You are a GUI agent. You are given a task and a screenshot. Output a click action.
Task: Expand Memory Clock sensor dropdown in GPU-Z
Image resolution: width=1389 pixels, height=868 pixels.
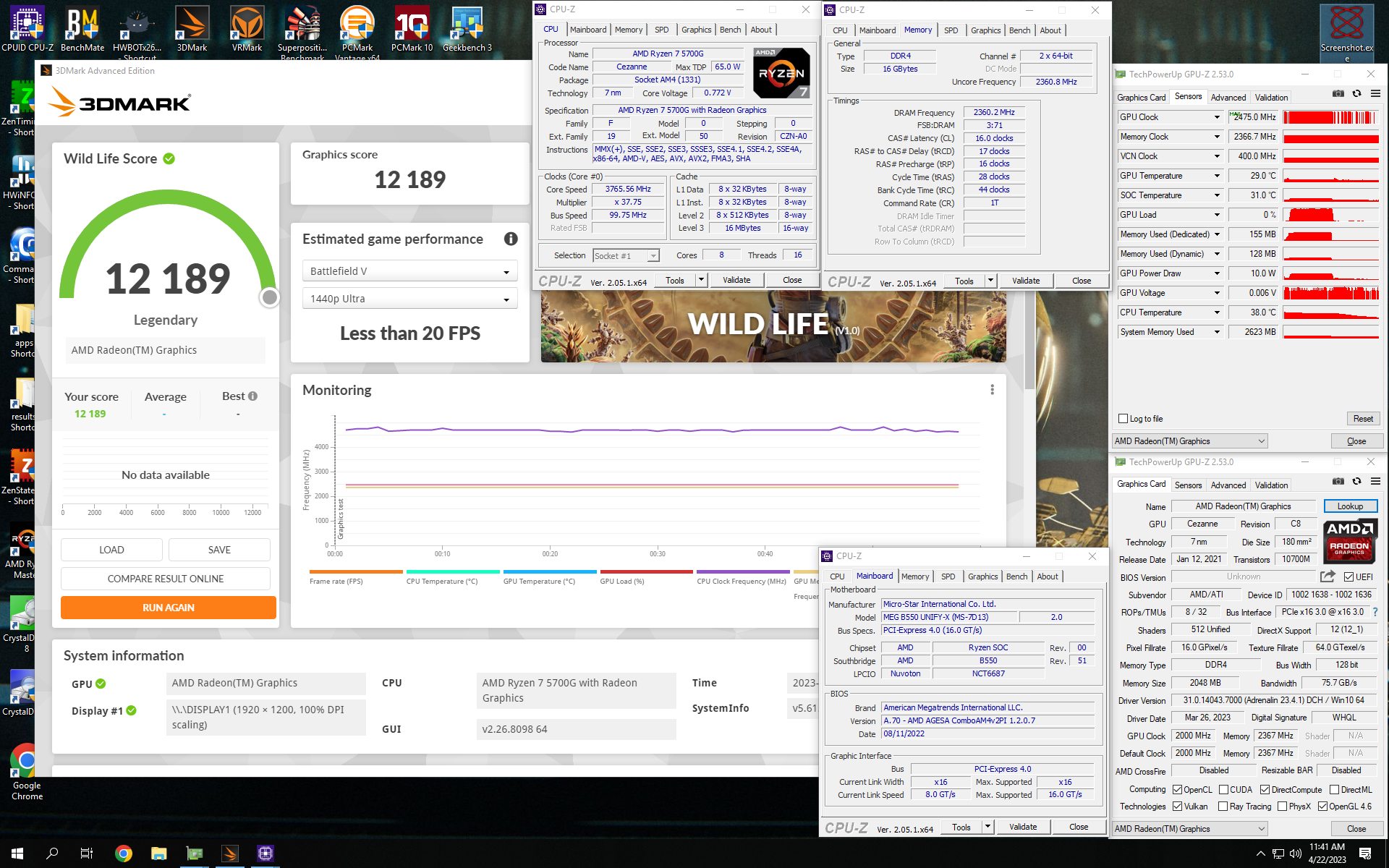(1217, 137)
